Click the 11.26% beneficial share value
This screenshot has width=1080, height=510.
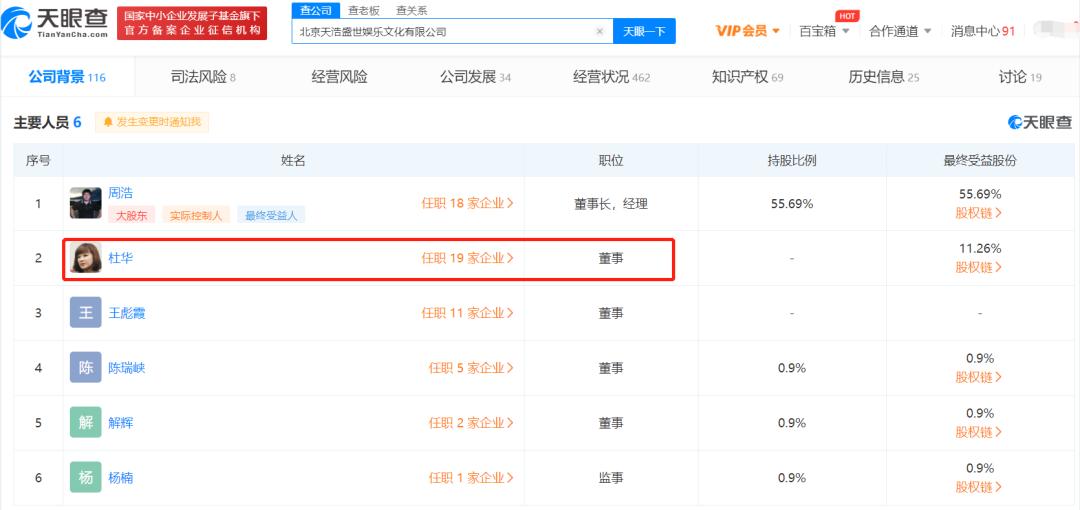tap(979, 248)
